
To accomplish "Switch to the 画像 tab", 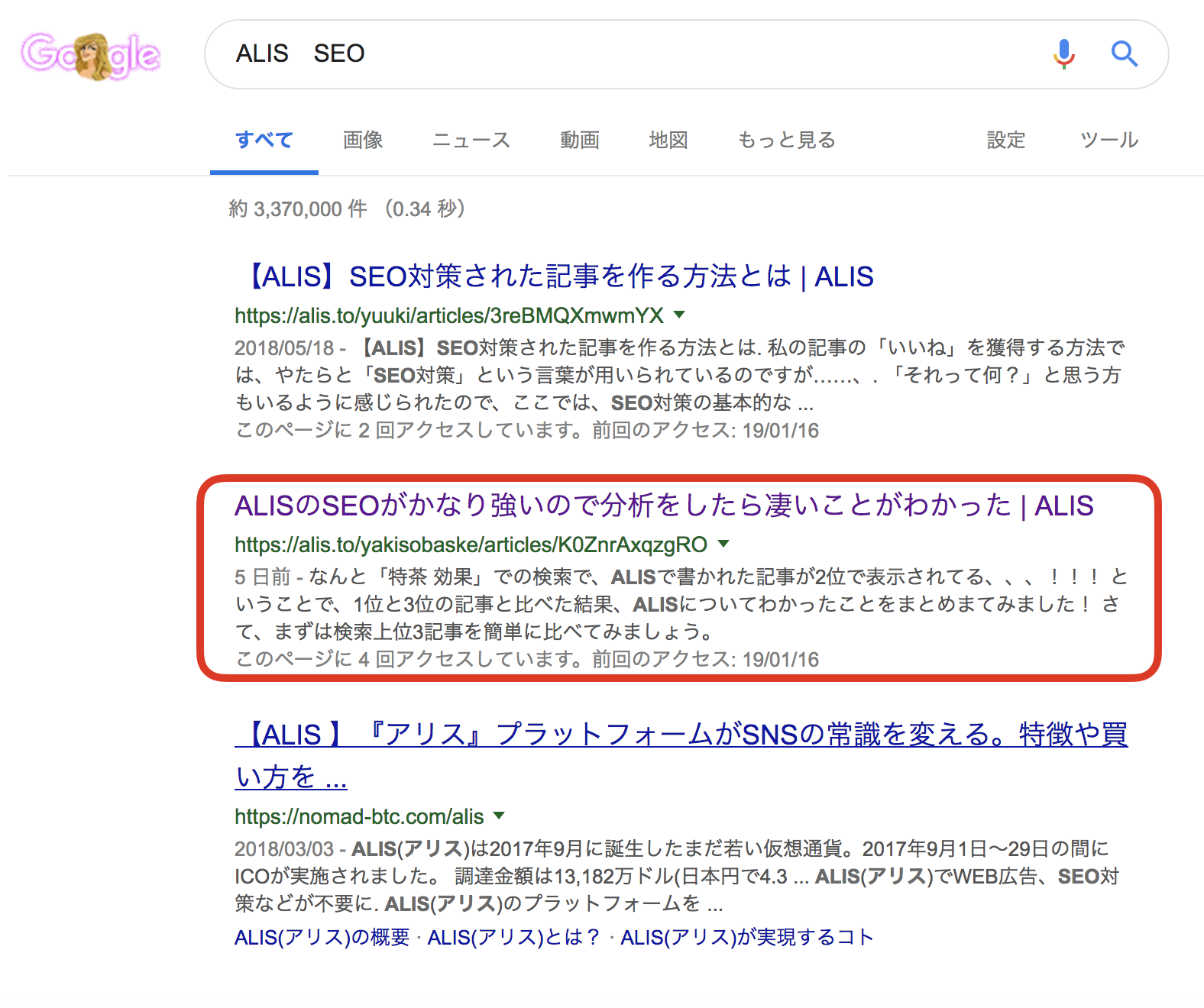I will click(x=363, y=141).
